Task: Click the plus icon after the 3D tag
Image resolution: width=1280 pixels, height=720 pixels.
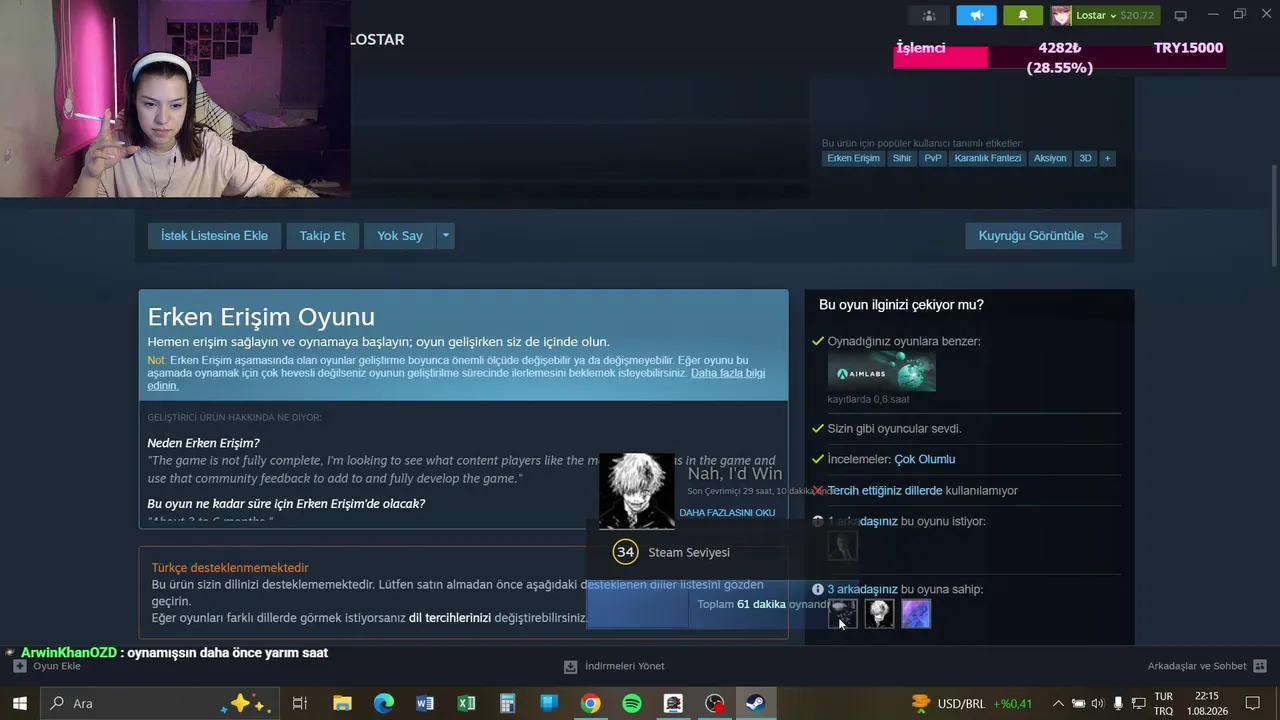Action: (x=1107, y=158)
